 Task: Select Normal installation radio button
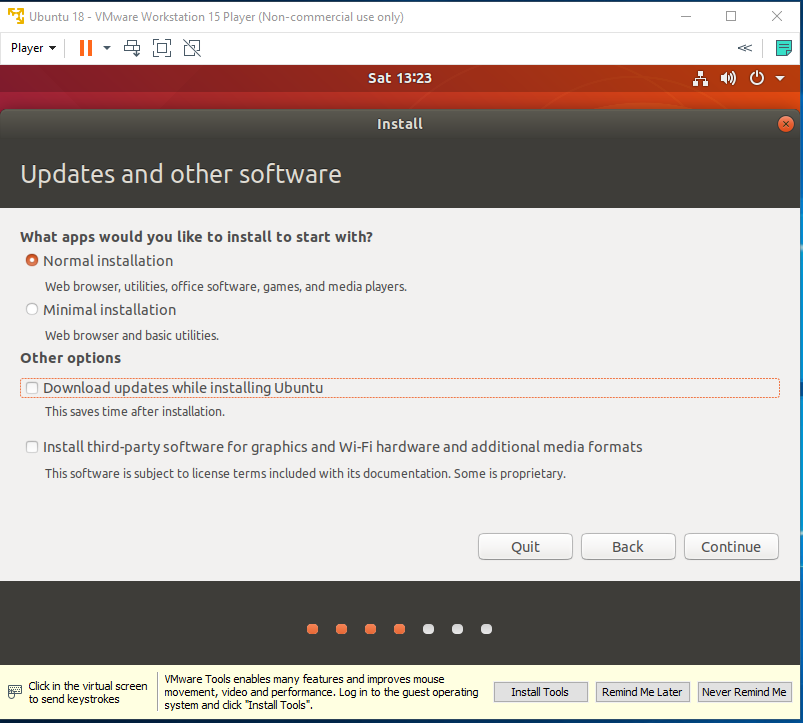(x=32, y=260)
